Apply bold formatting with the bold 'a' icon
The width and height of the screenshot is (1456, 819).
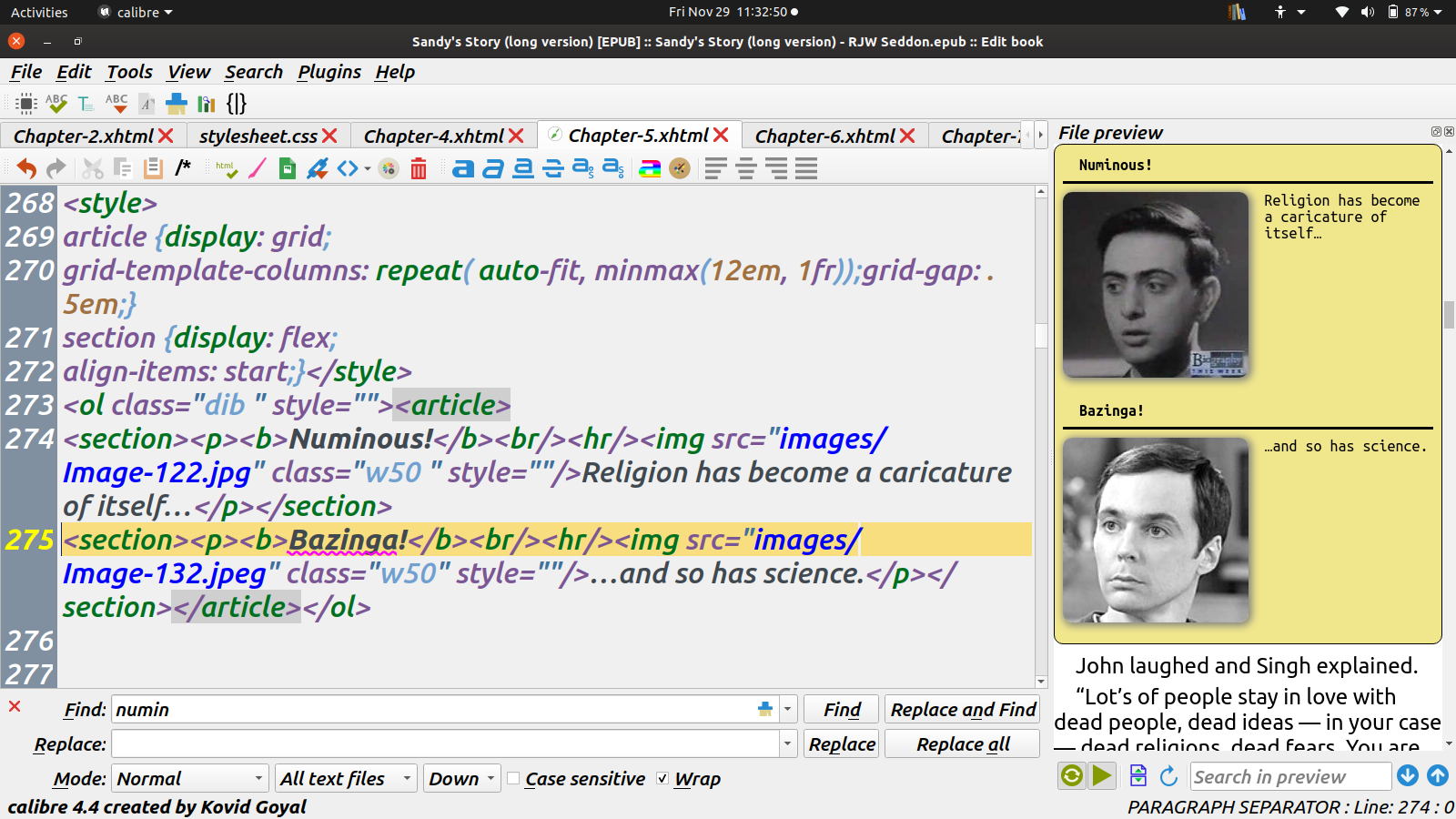463,168
